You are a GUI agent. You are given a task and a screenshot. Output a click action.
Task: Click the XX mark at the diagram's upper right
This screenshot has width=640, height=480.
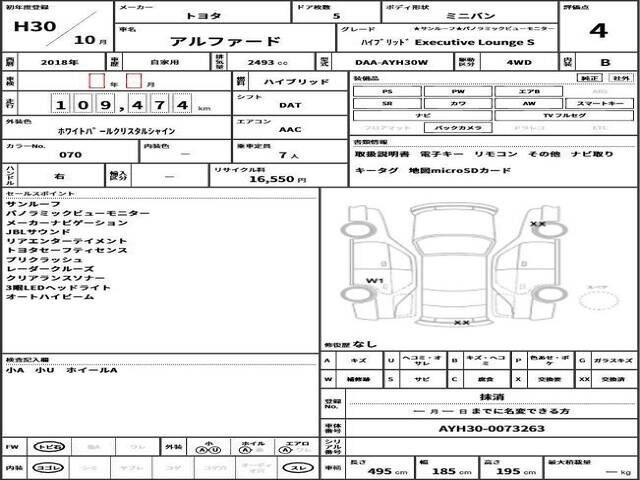[x=537, y=224]
